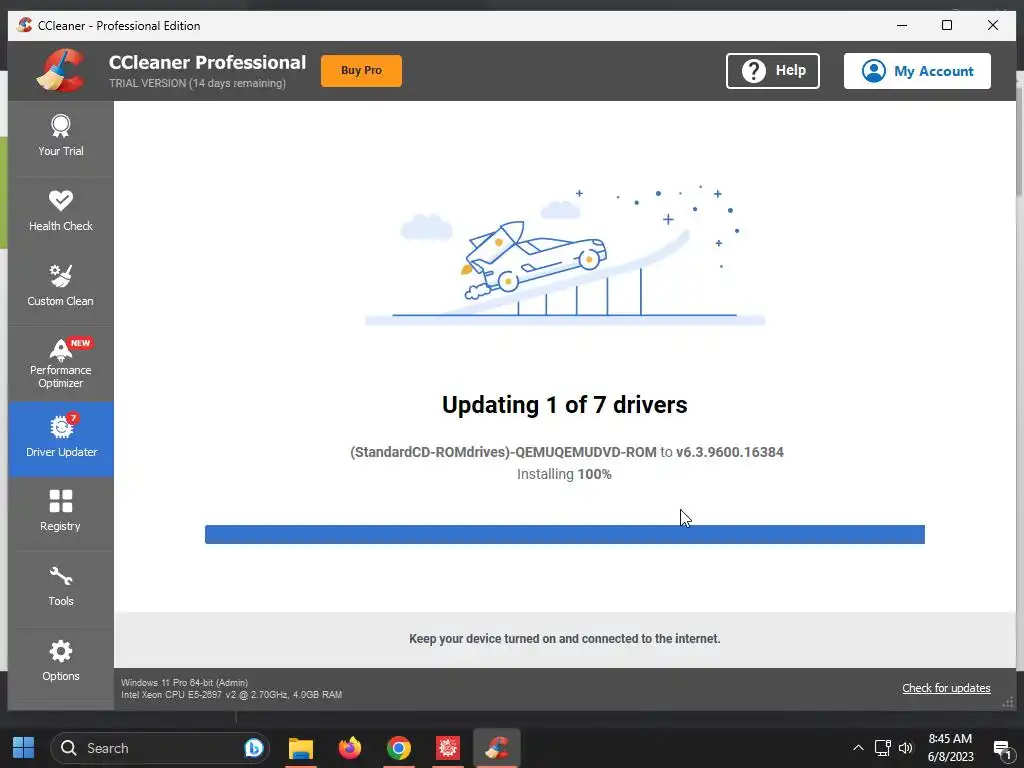Minimize the CCleaner window
The height and width of the screenshot is (768, 1024).
[x=902, y=25]
